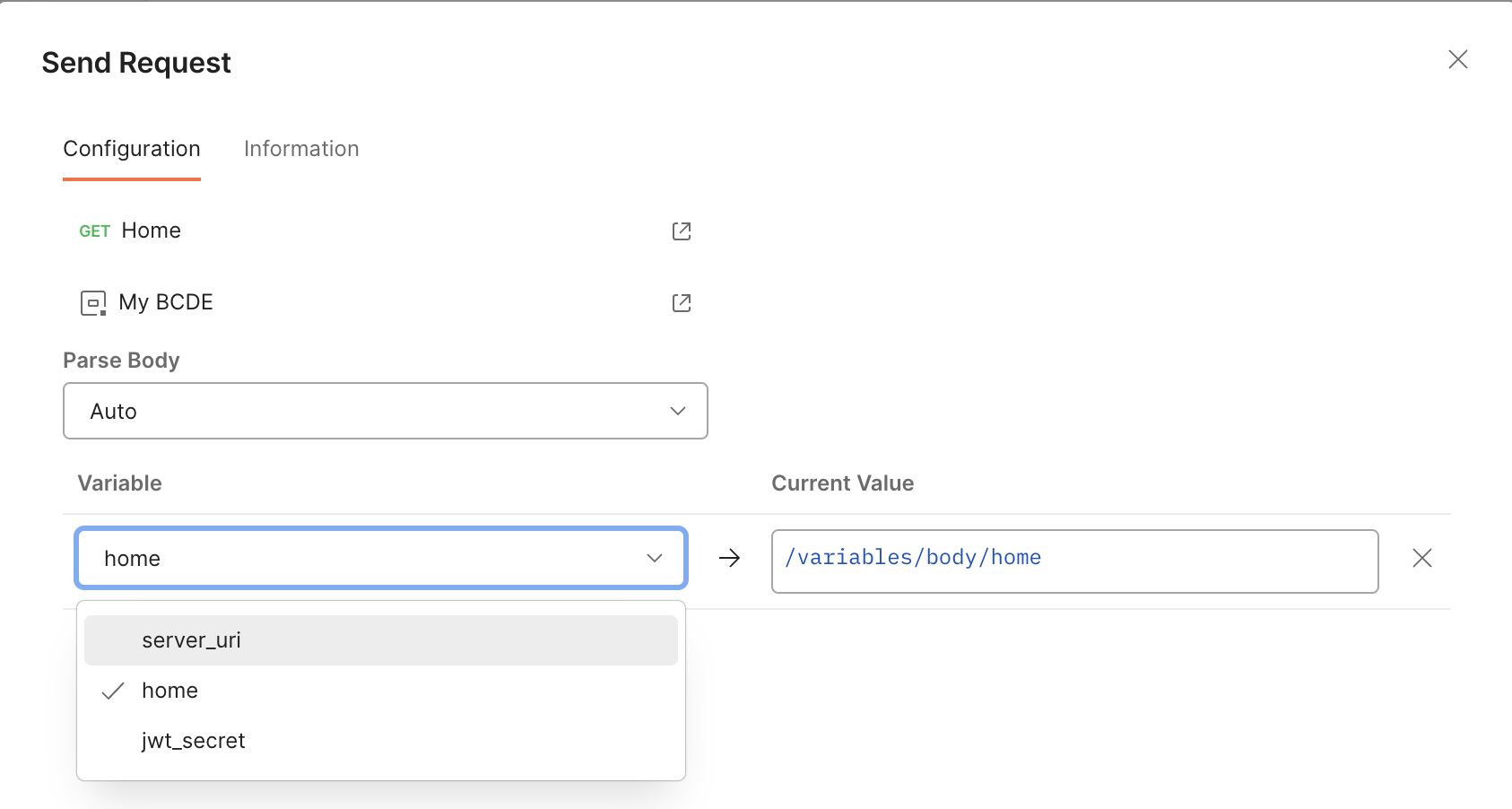The width and height of the screenshot is (1512, 809).
Task: Open Home request via external link icon
Action: coord(682,231)
